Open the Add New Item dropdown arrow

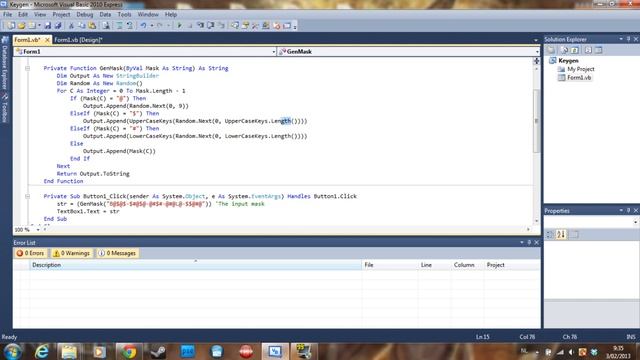point(39,26)
